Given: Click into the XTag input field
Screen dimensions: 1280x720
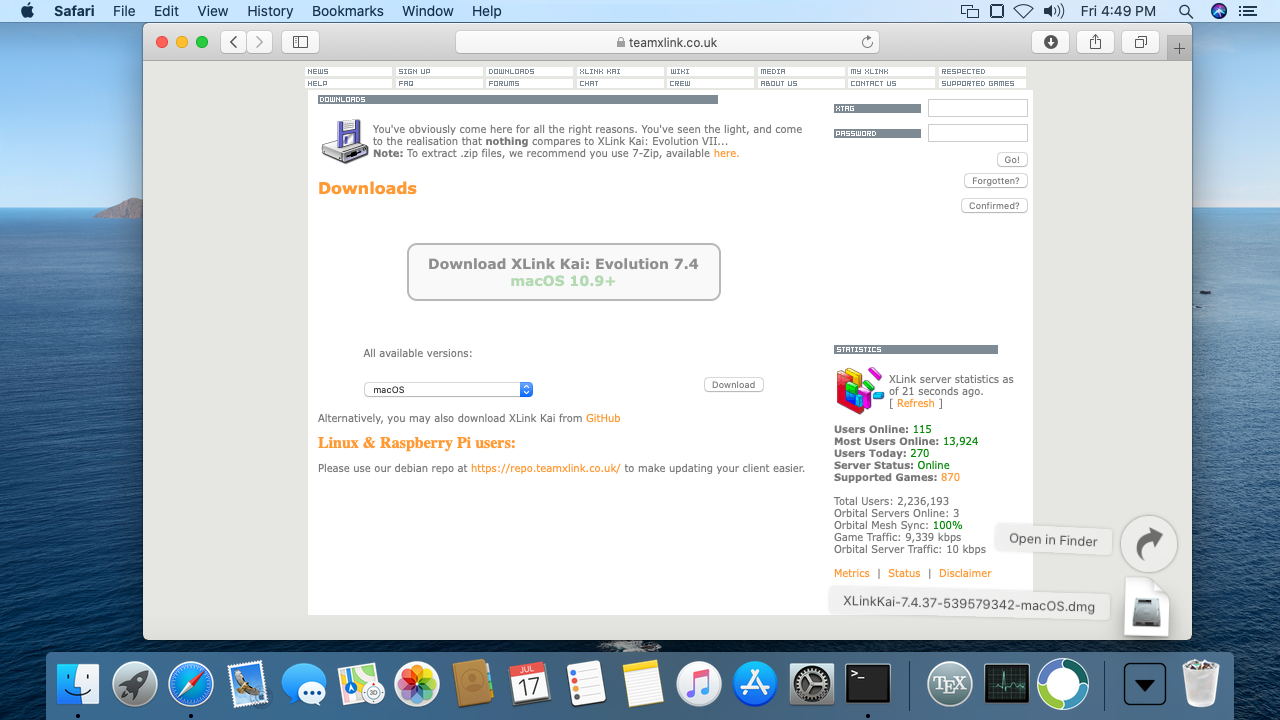Looking at the screenshot, I should click(x=977, y=108).
